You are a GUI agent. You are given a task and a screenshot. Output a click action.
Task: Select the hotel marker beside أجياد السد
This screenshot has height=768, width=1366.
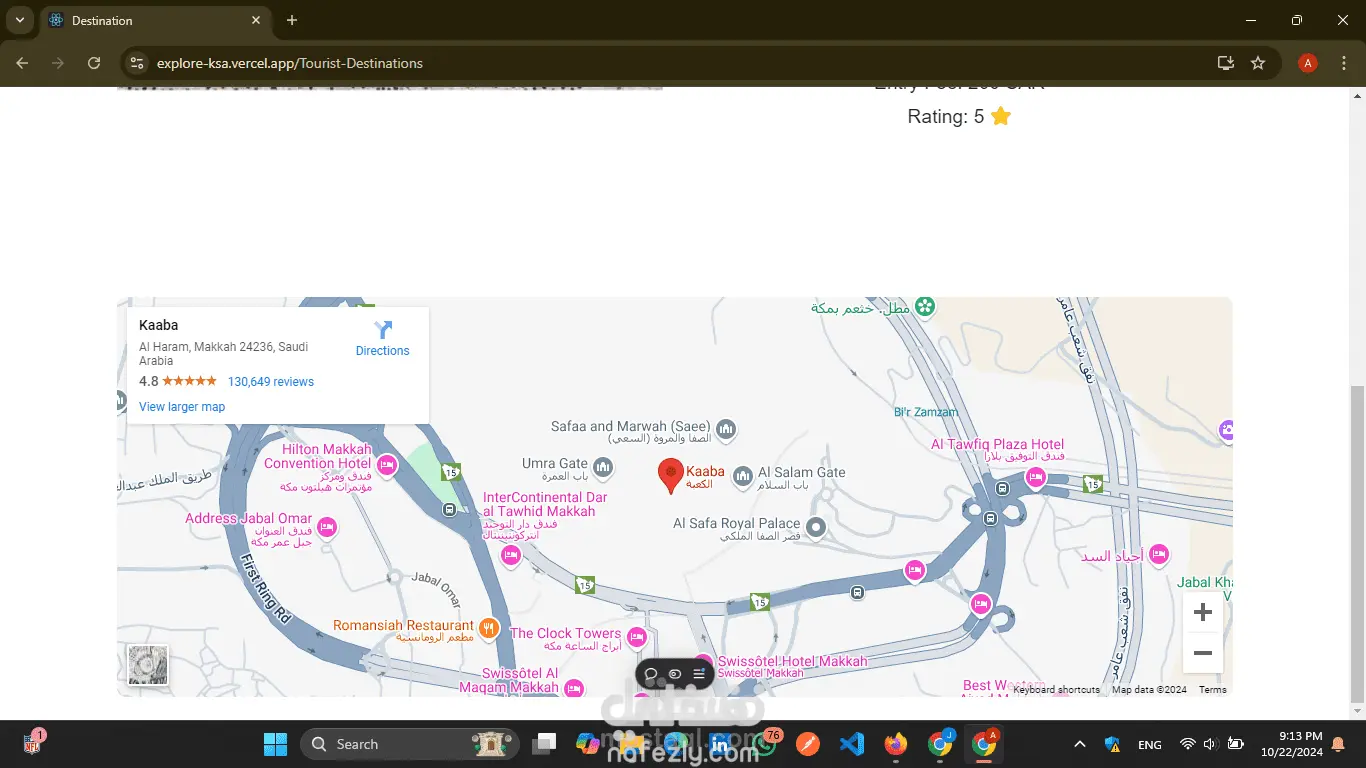click(x=1159, y=553)
